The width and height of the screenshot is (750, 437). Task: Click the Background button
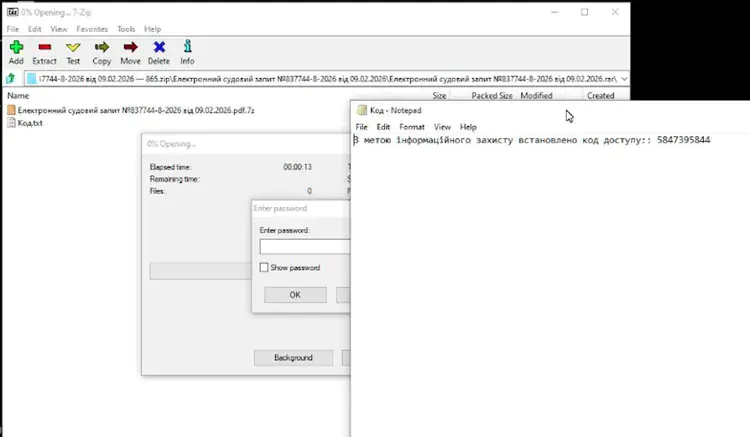(x=294, y=357)
